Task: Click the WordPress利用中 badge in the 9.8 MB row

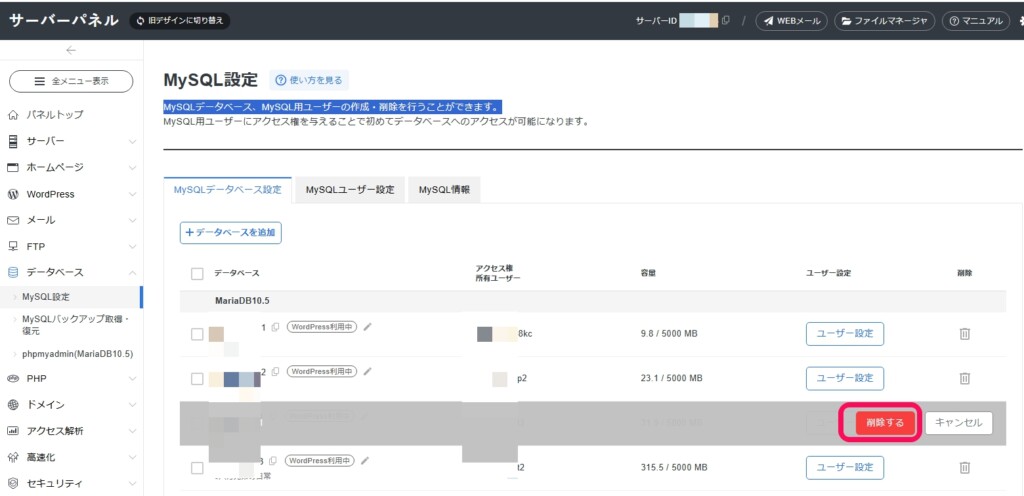Action: (322, 327)
